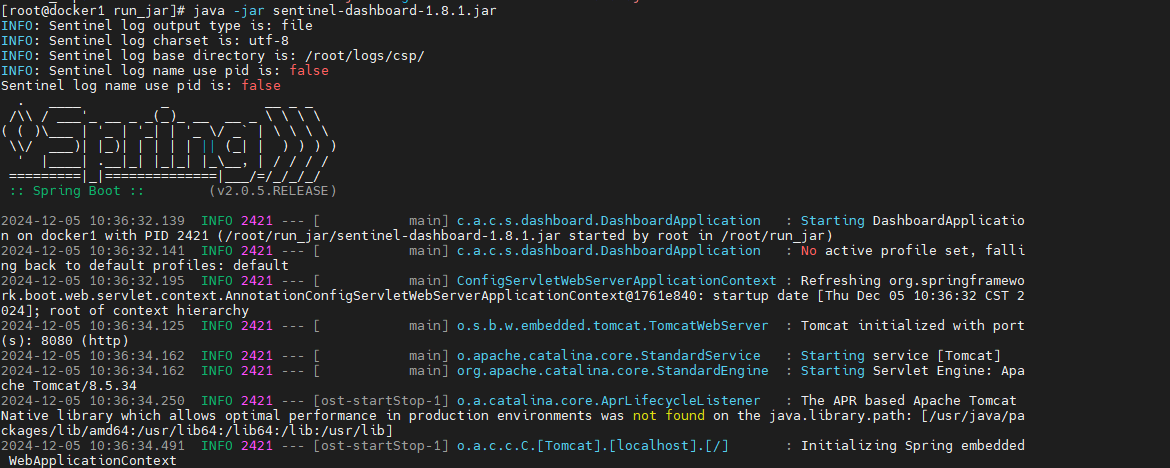Click the '8080 (http)' port text

tap(85, 340)
